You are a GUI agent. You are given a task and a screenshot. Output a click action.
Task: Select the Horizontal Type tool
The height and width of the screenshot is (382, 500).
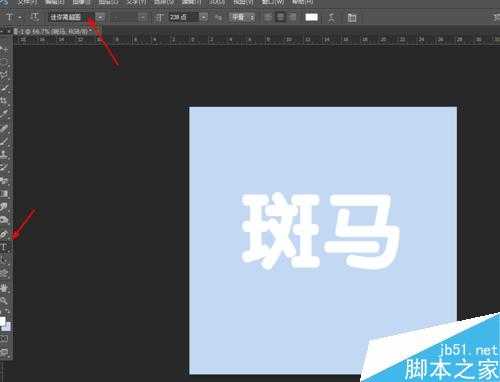tap(4, 247)
